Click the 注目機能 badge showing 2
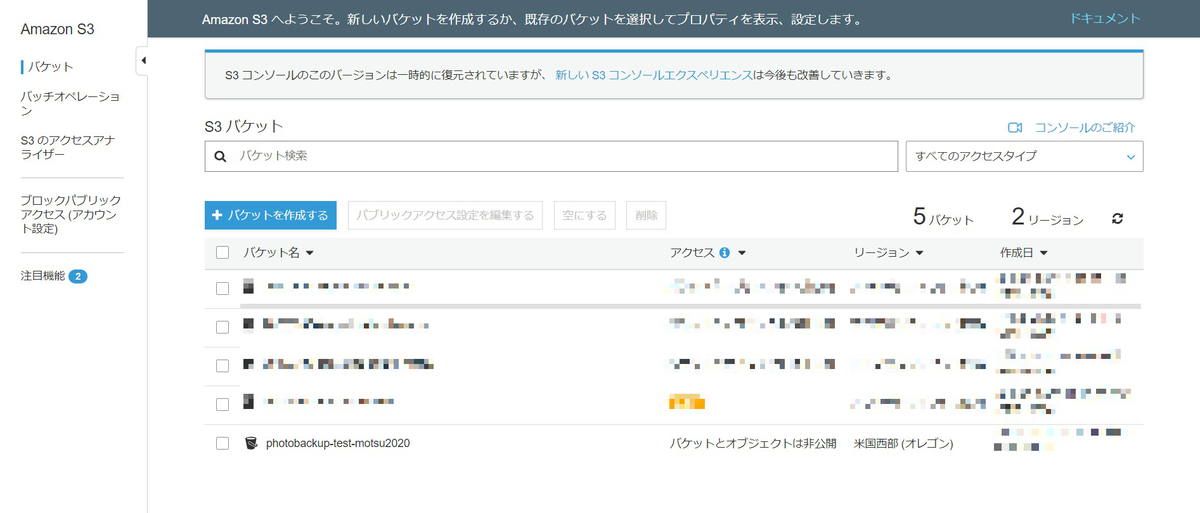This screenshot has width=1200, height=513. coord(78,275)
